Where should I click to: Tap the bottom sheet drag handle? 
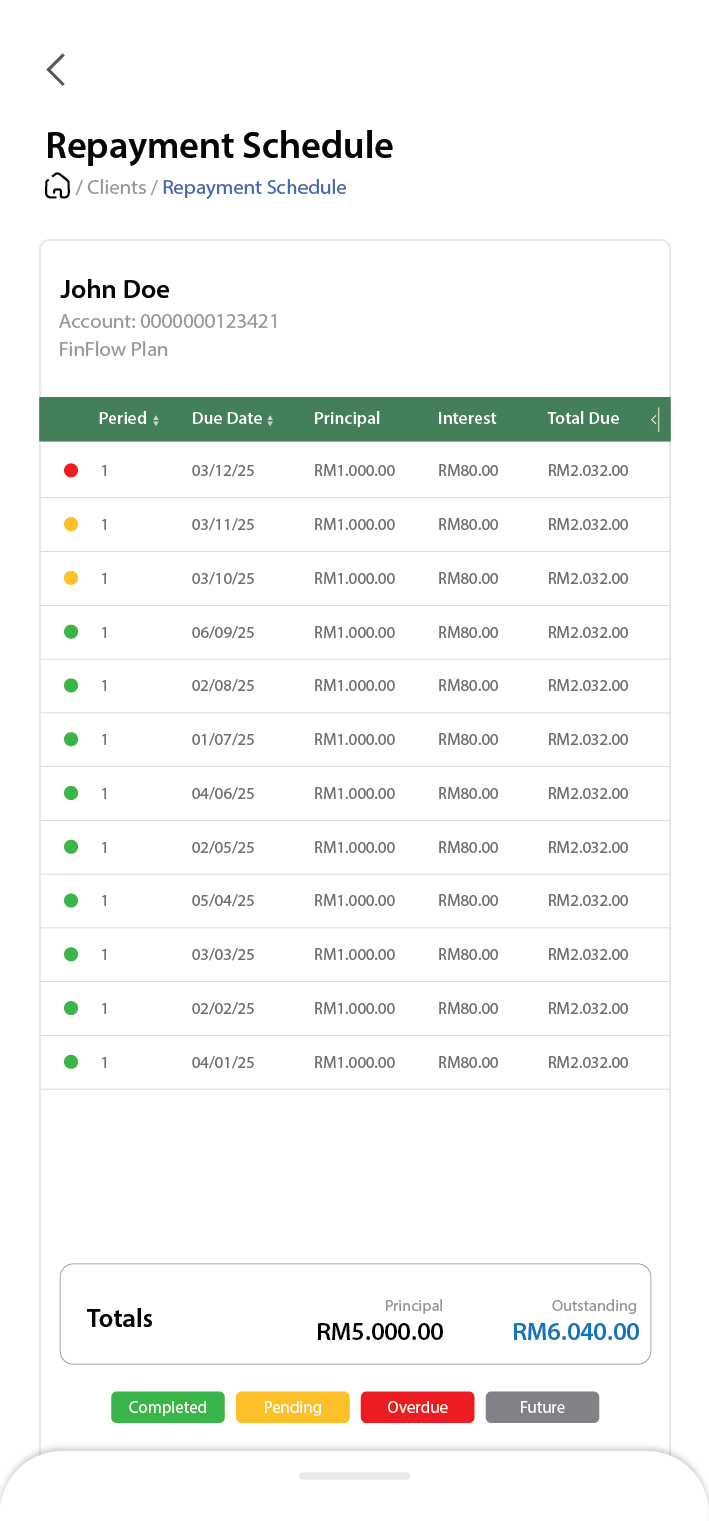(354, 1475)
